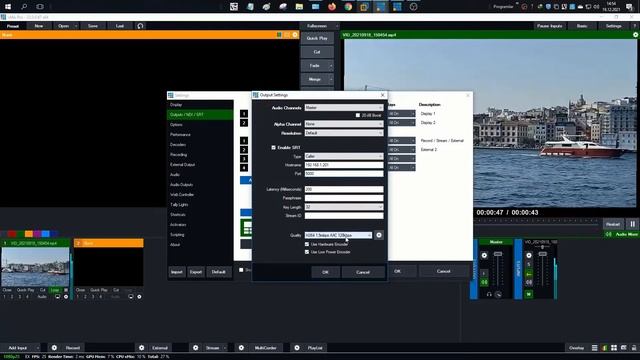Viewport: 640px width, 360px height.
Task: Open settings gear on video input tile
Action: click(x=66, y=297)
